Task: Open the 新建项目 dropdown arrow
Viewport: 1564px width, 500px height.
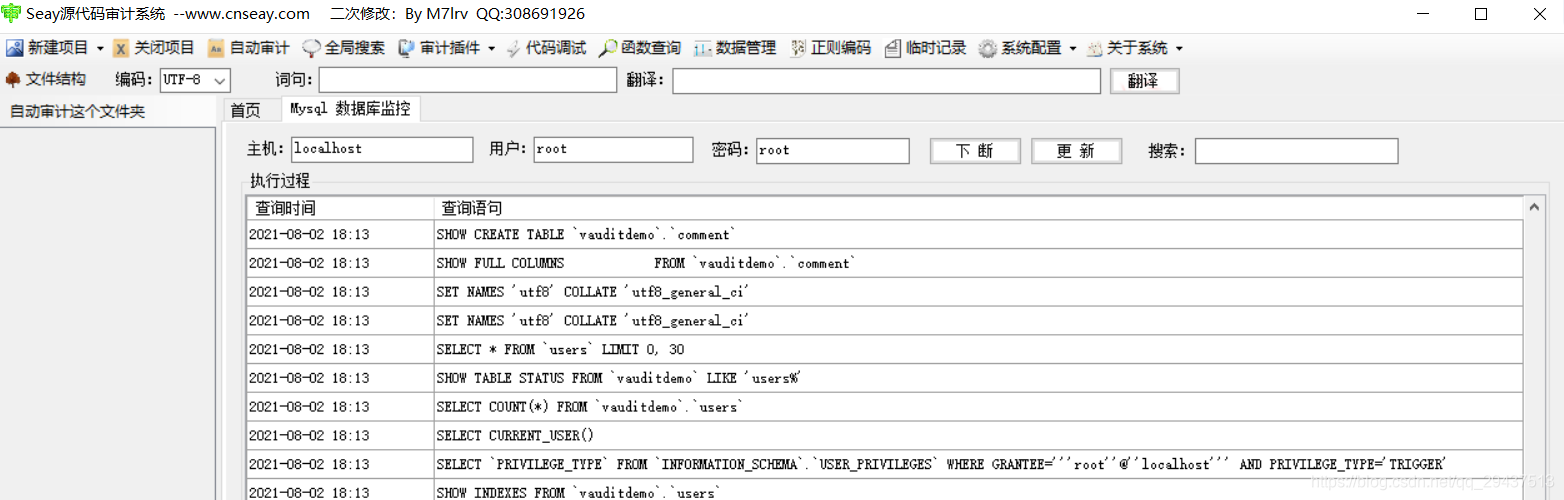Action: tap(99, 48)
